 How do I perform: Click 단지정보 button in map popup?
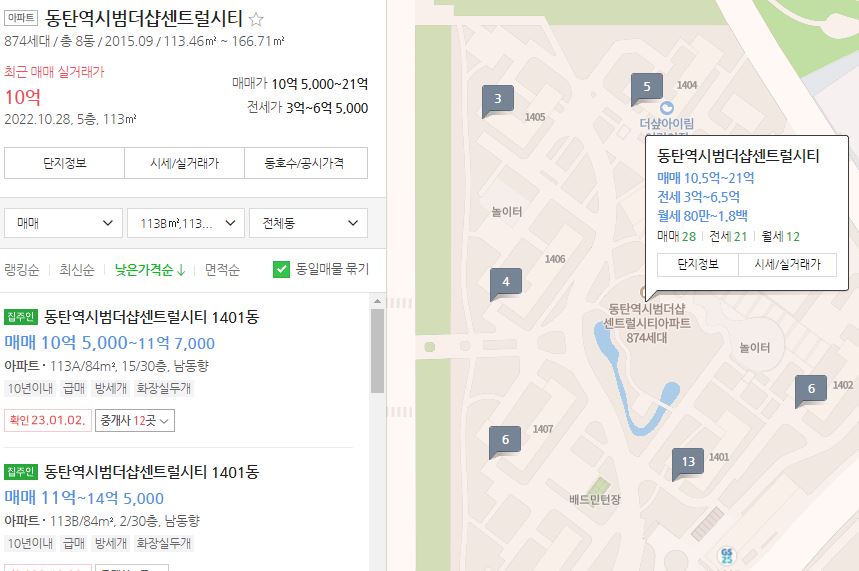(x=698, y=265)
